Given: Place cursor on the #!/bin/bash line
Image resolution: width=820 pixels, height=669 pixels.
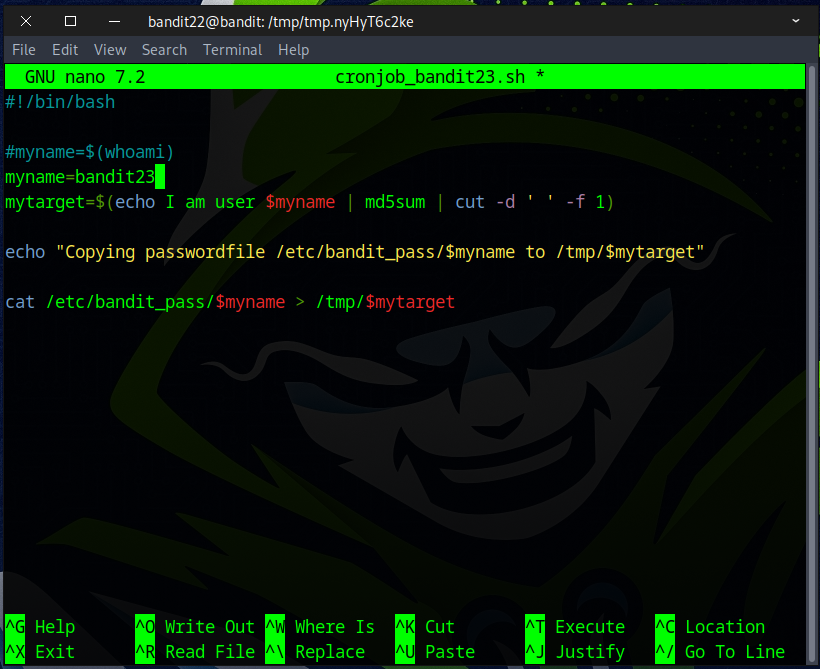Looking at the screenshot, I should (x=60, y=102).
